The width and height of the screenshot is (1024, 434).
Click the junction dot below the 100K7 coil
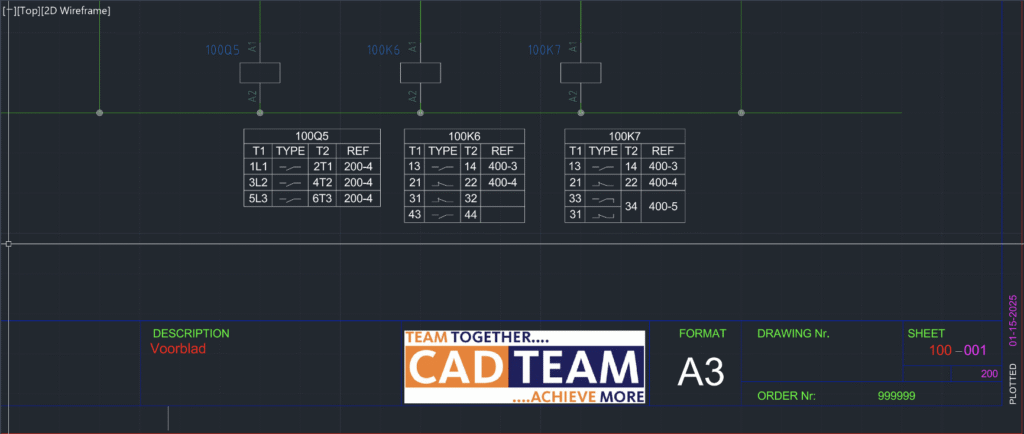(x=581, y=113)
